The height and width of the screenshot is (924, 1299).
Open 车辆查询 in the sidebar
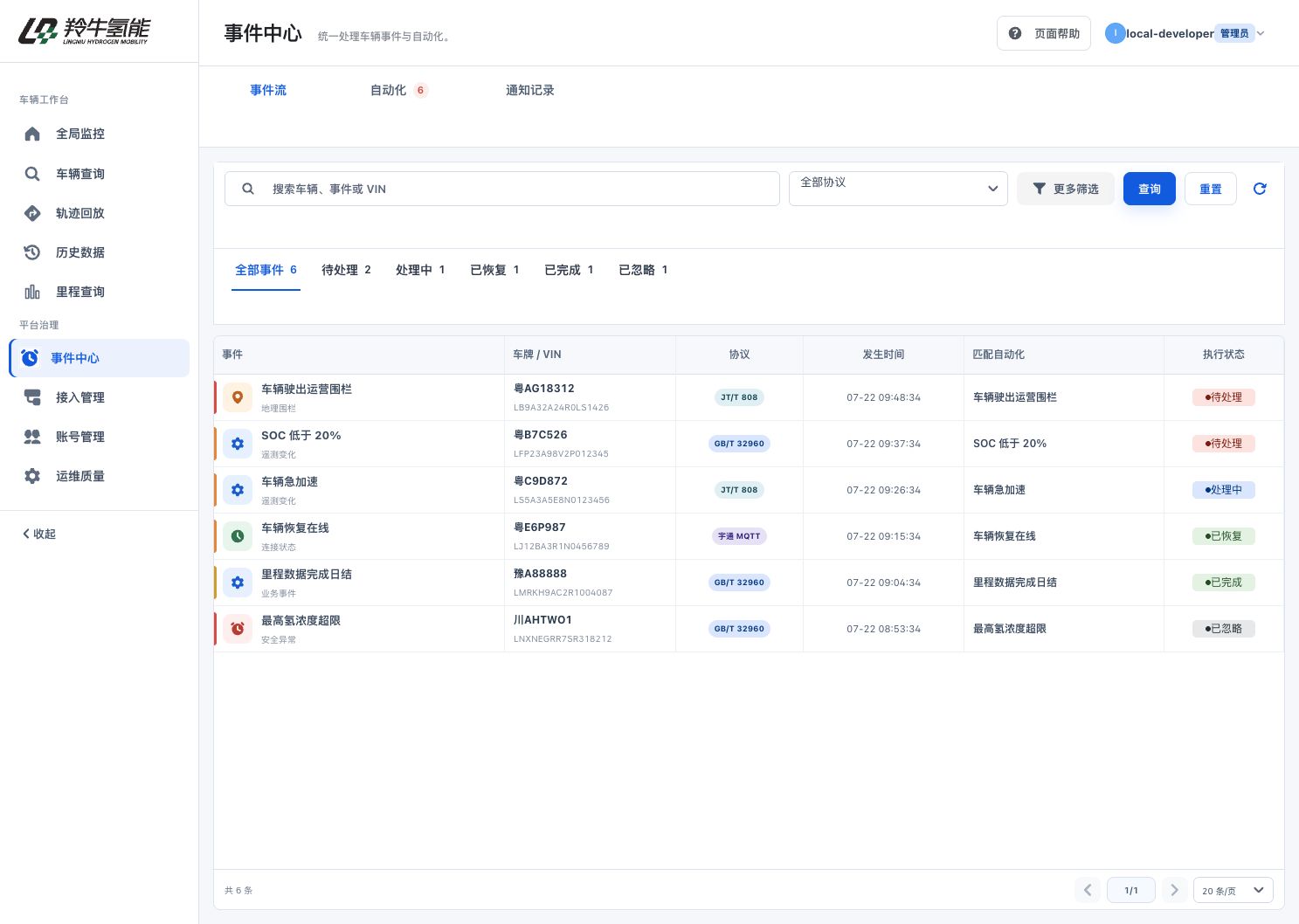(99, 174)
